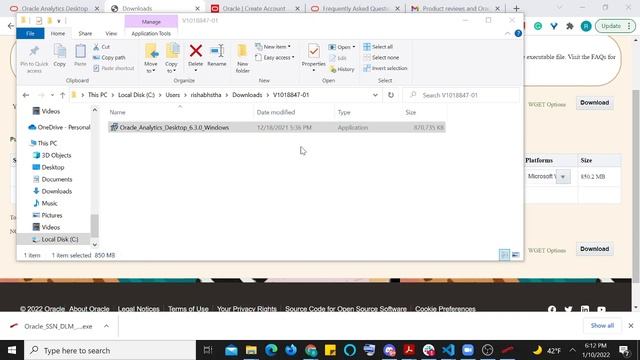Switch to large icons view layout
Image resolution: width=640 pixels, height=360 pixels.
(516, 255)
